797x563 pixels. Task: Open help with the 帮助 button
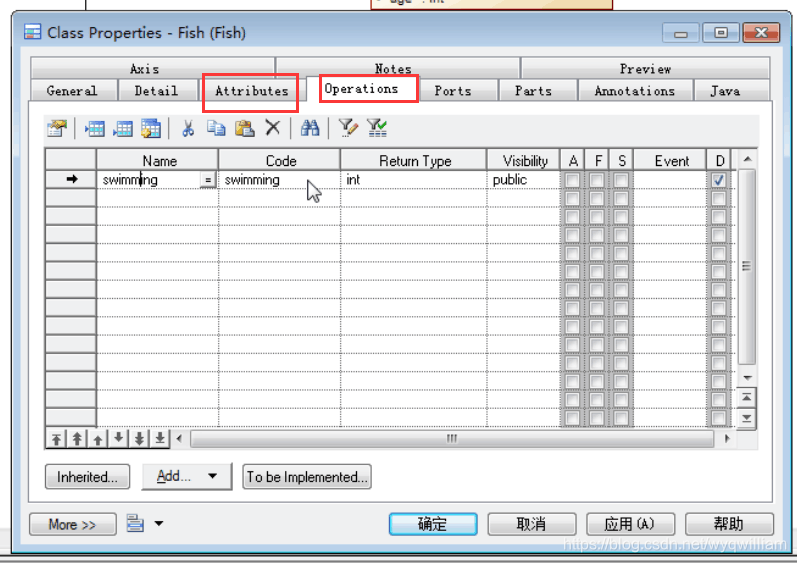pyautogui.click(x=729, y=524)
